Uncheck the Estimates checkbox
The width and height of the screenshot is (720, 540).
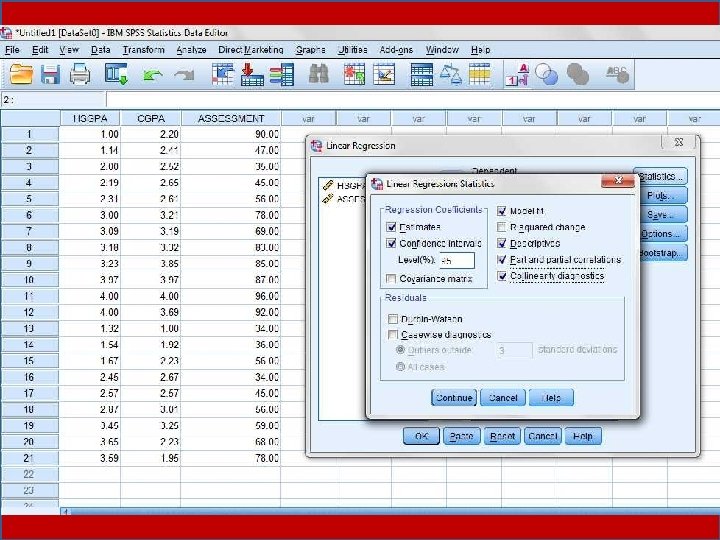click(391, 227)
